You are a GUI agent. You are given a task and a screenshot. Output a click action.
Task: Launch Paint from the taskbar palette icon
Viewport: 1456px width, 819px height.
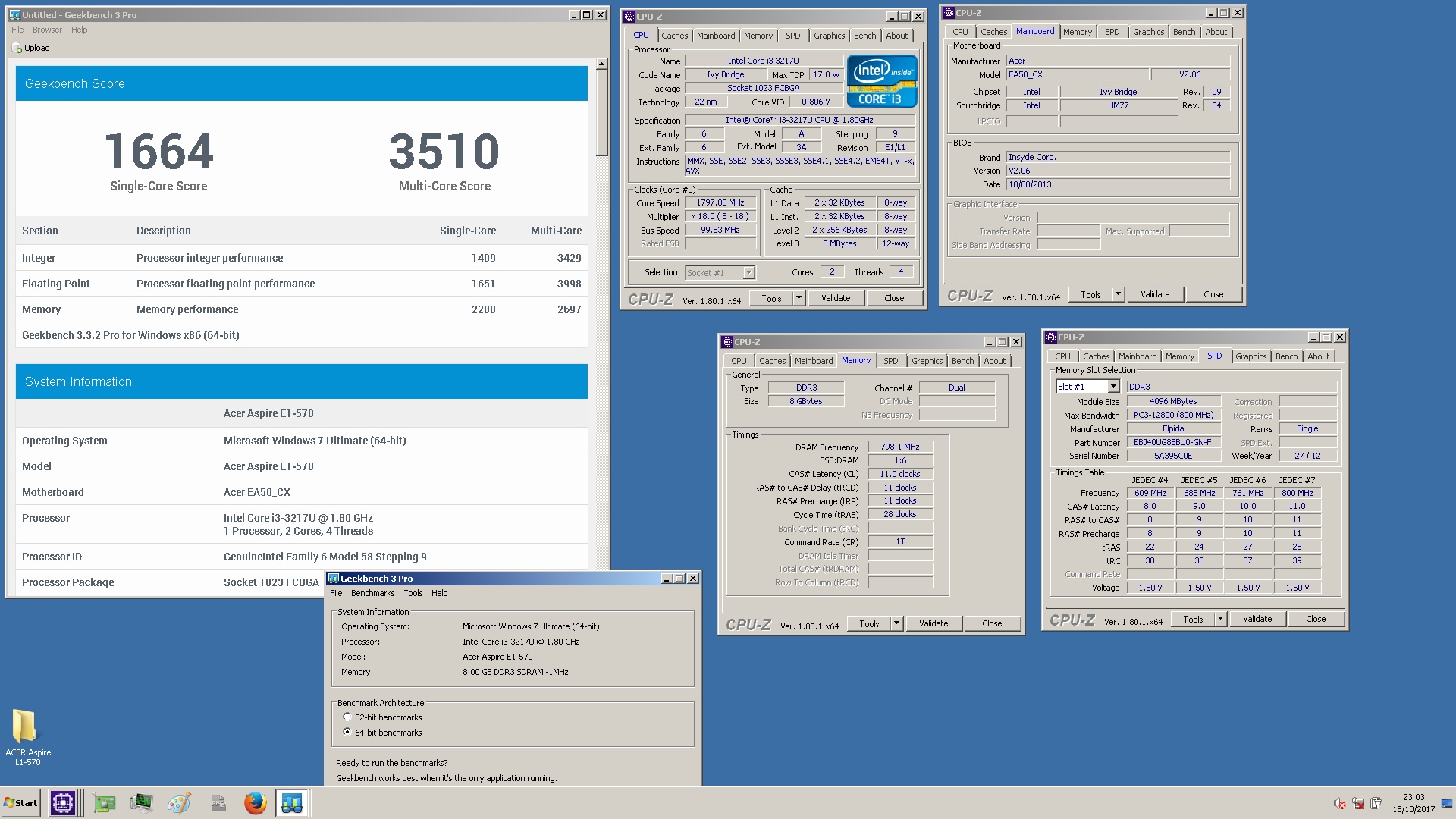click(x=180, y=803)
